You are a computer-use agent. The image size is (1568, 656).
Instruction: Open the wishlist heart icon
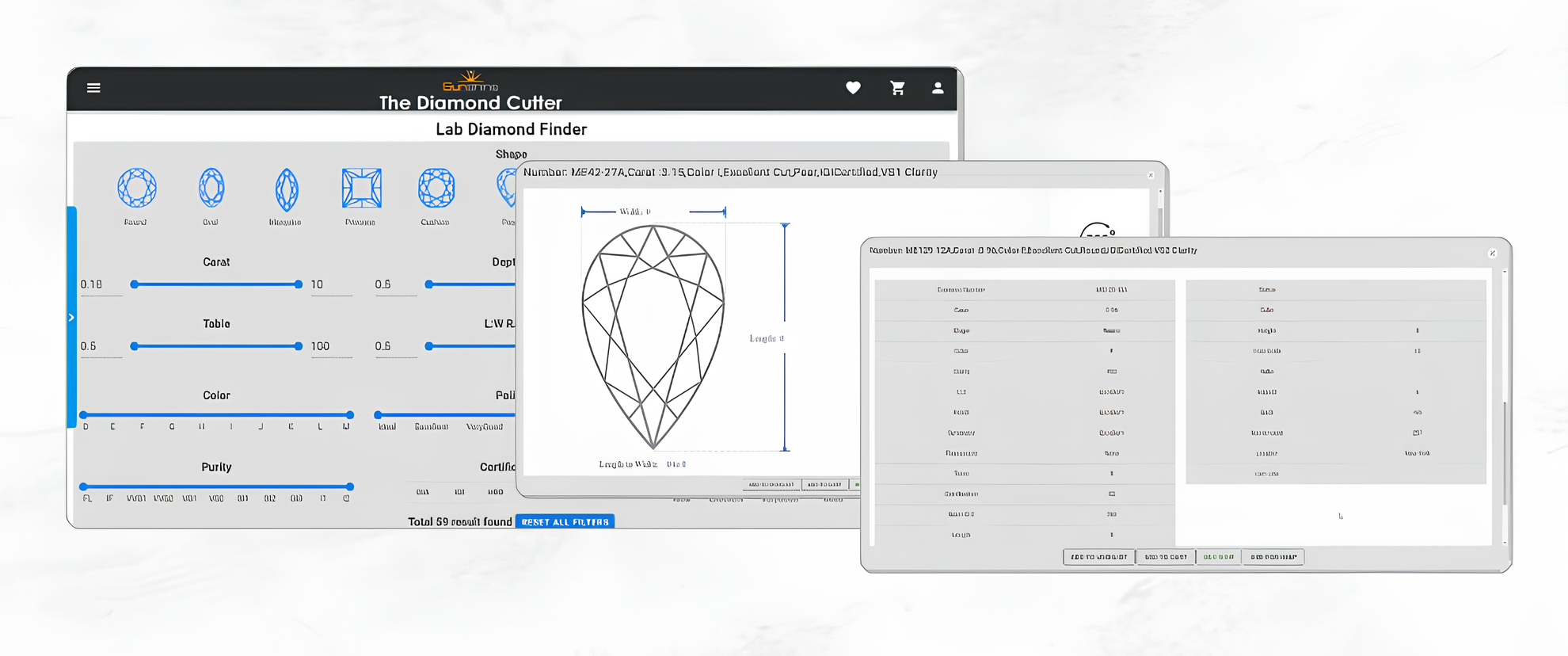[x=853, y=88]
